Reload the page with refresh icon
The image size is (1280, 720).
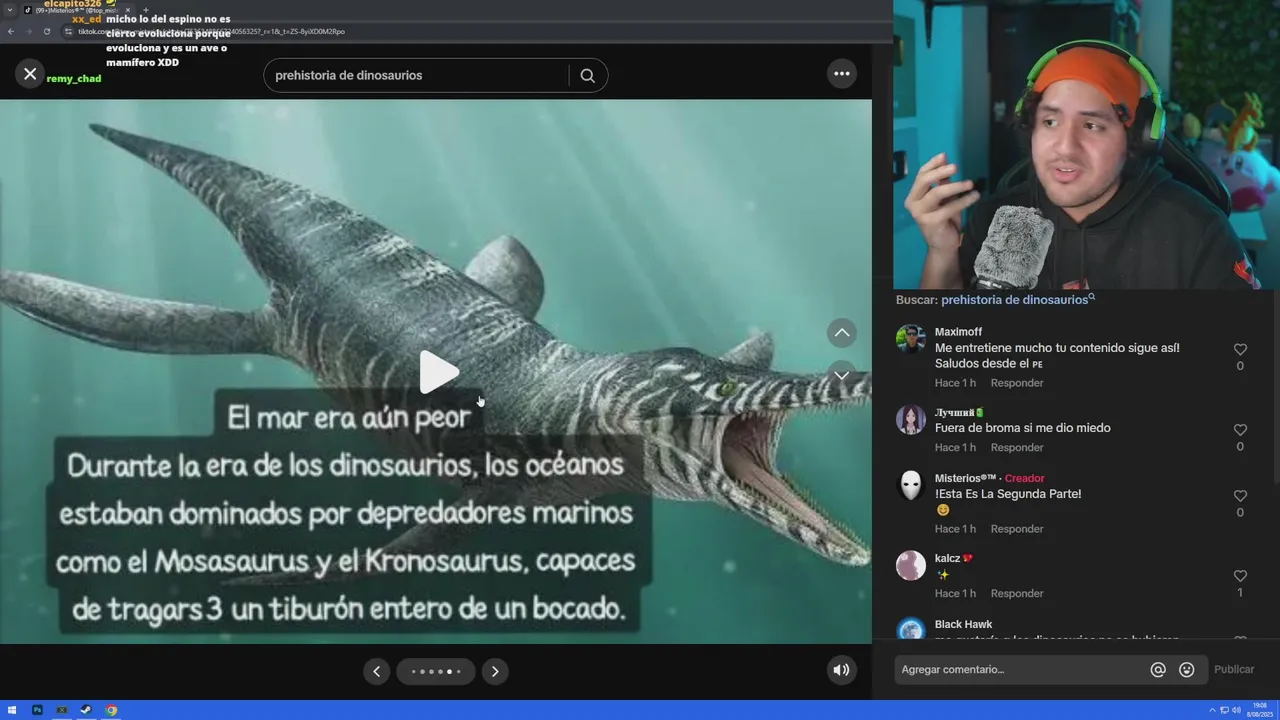(x=46, y=31)
